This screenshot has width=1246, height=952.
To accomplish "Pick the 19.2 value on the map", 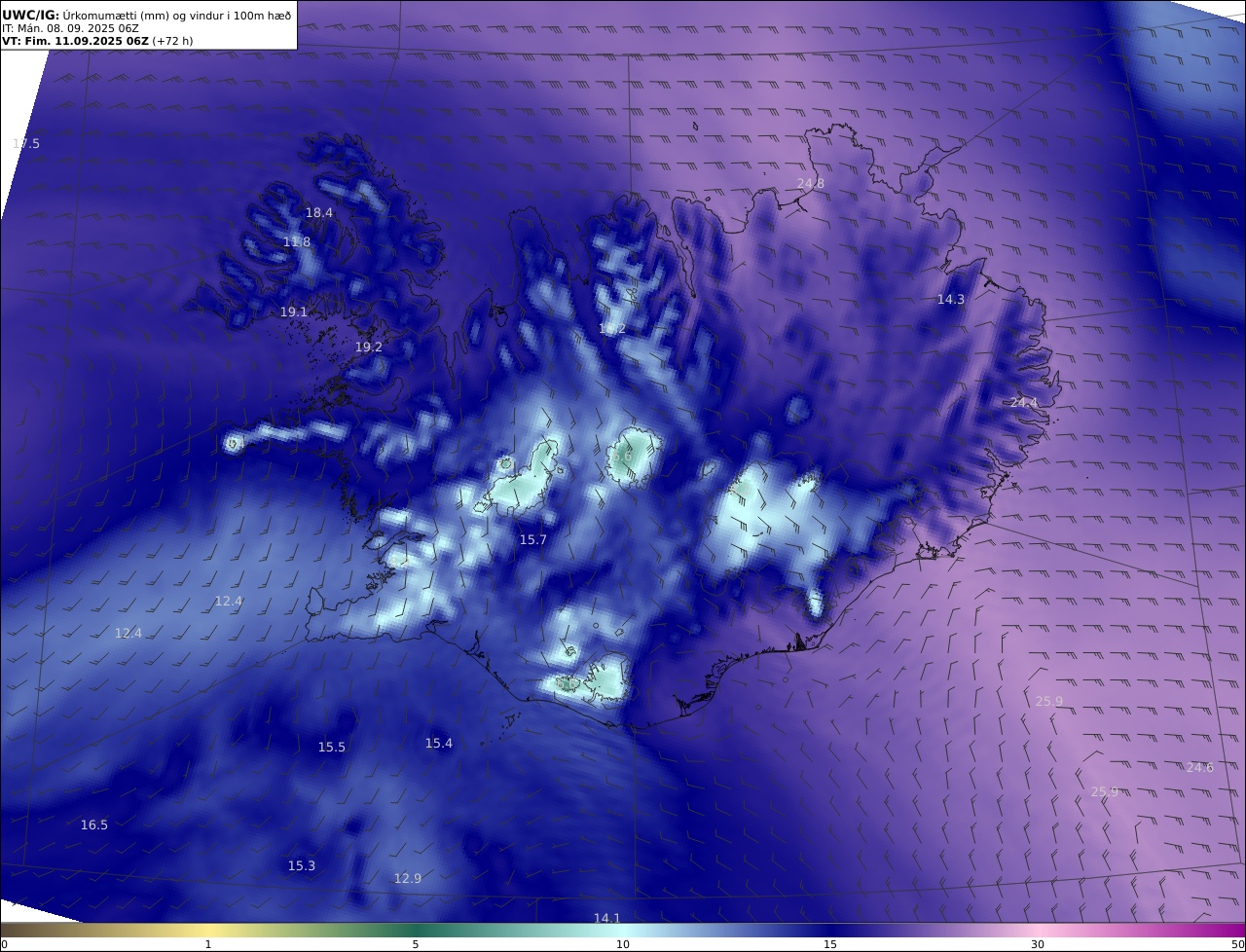I will point(369,347).
